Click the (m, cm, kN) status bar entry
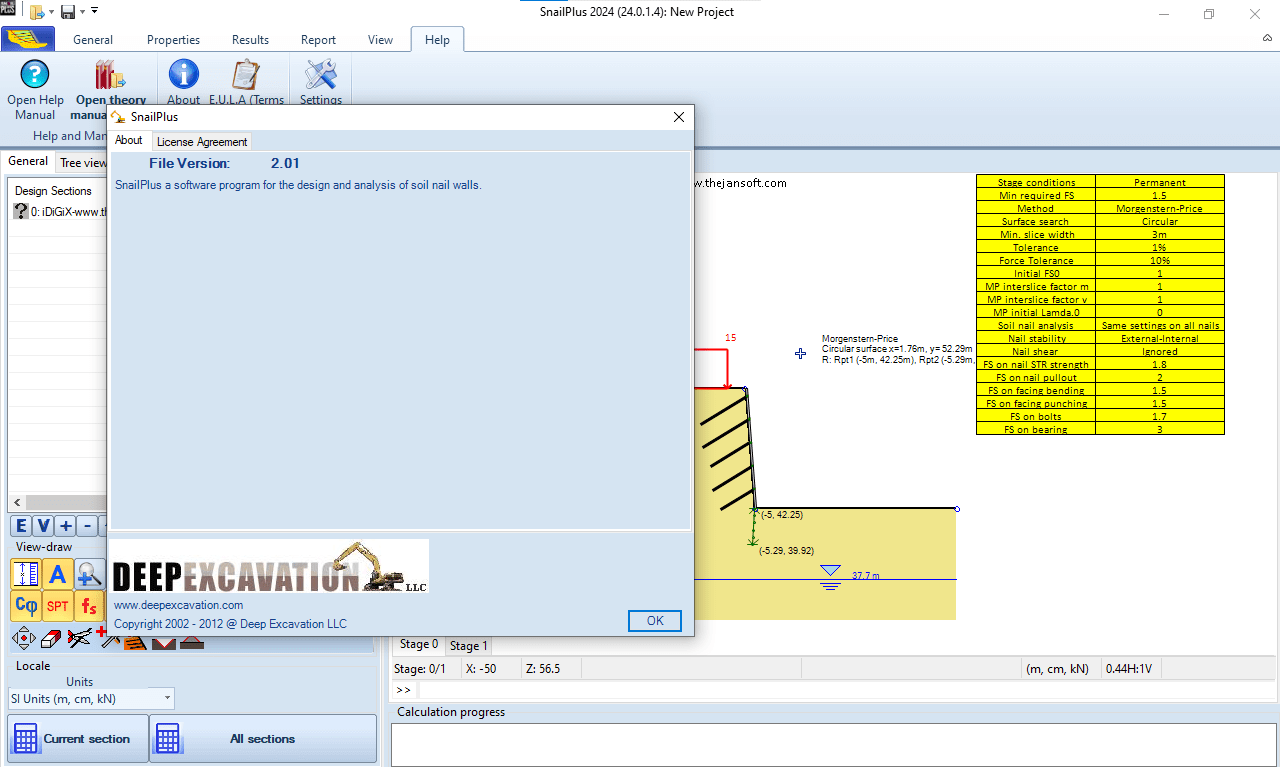The image size is (1280, 767). (x=1059, y=668)
